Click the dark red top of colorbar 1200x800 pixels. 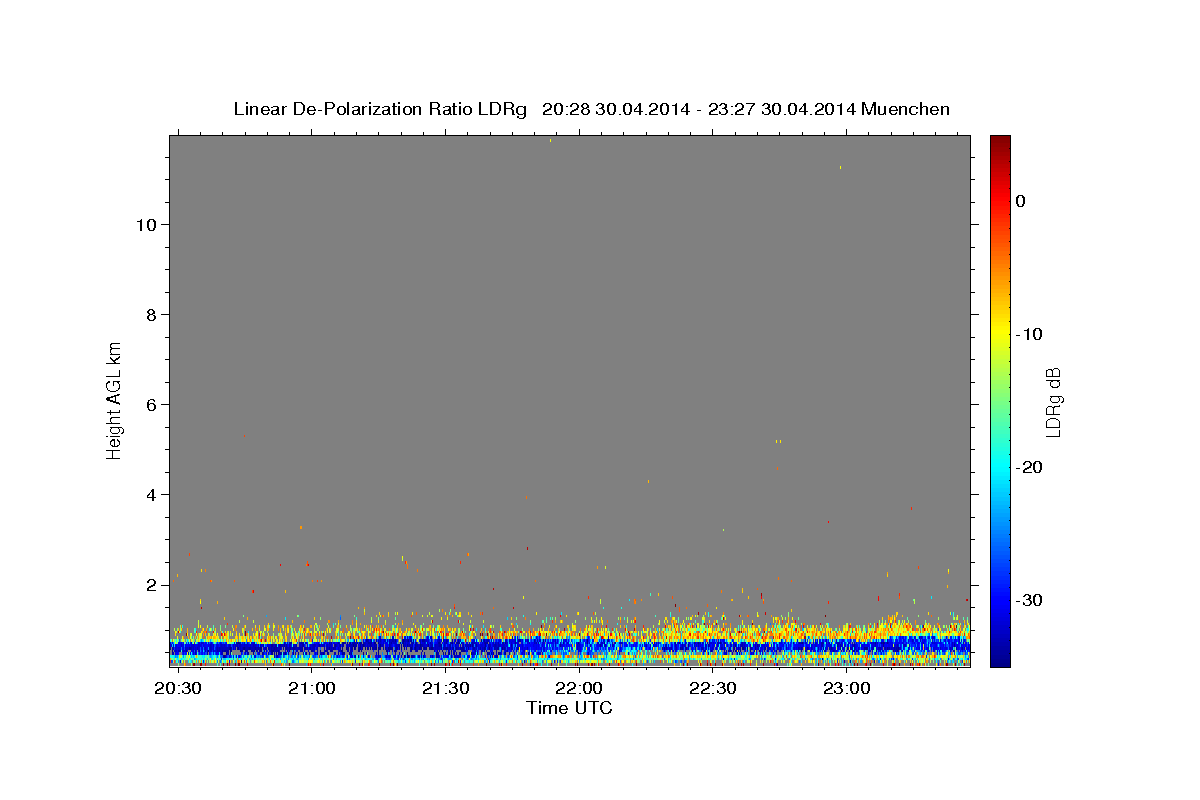1000,143
